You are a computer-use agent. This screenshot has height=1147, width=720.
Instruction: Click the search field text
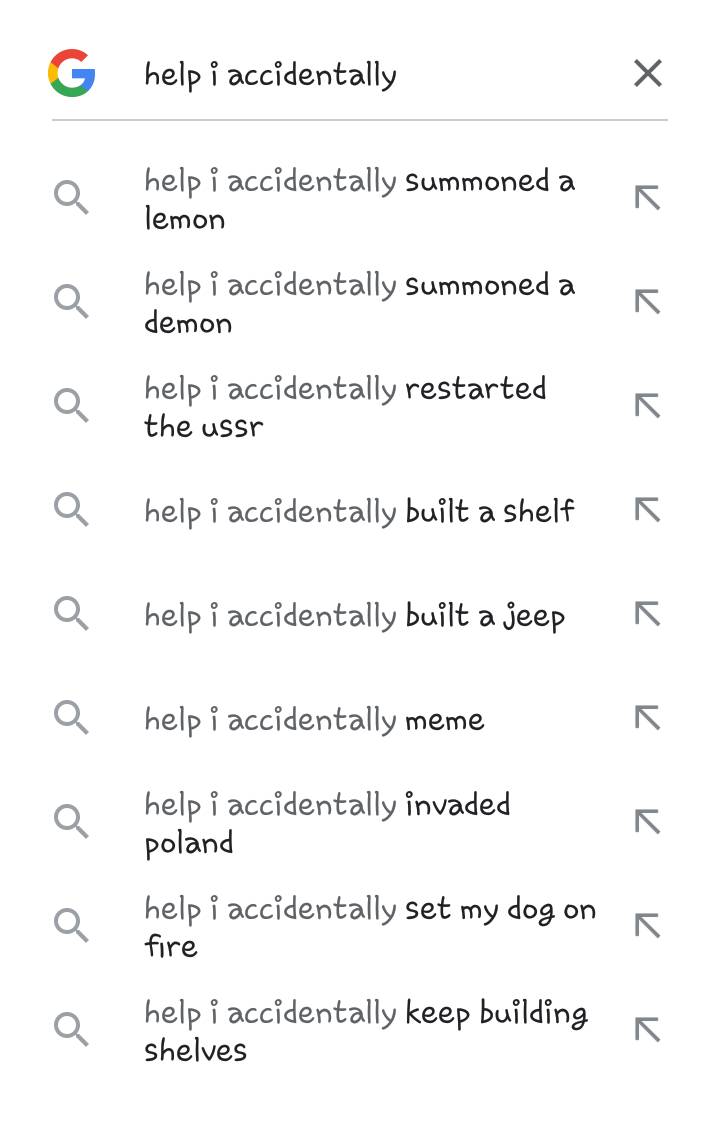click(270, 75)
